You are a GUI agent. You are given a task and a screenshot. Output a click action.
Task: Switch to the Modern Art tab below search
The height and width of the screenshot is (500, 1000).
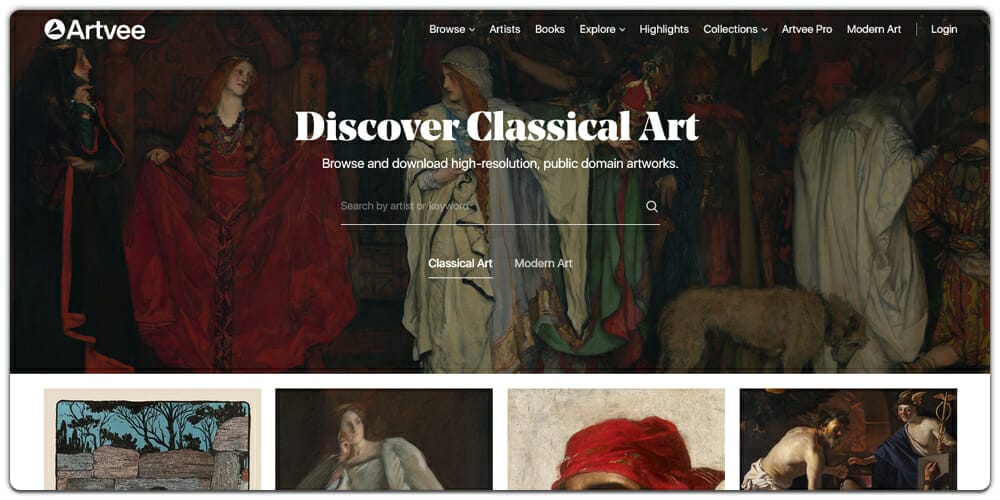click(543, 263)
